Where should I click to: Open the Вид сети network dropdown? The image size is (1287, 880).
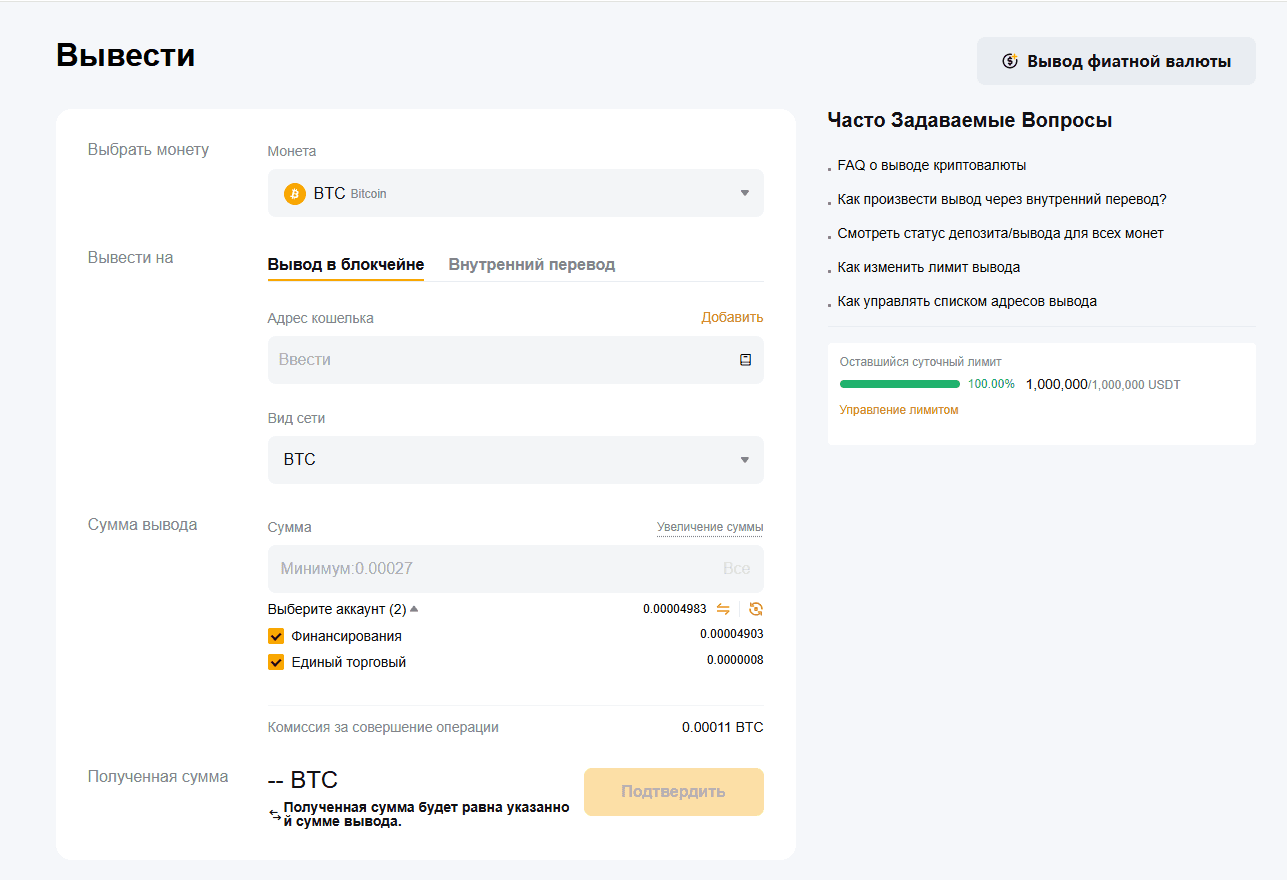(x=516, y=460)
